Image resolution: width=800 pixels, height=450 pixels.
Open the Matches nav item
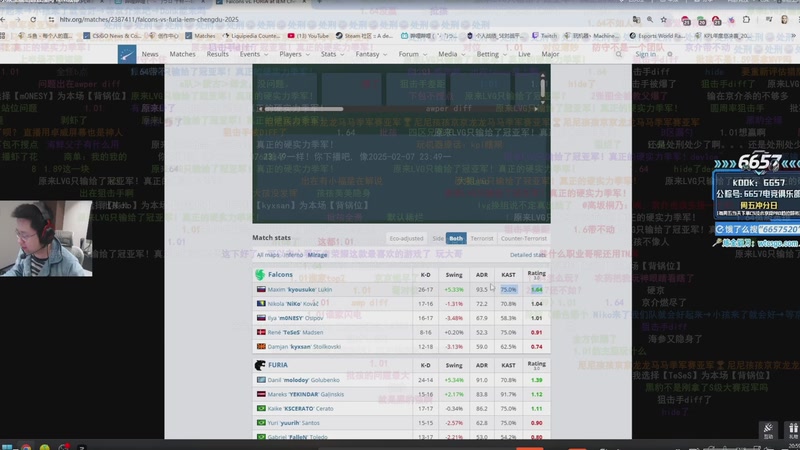coord(183,54)
